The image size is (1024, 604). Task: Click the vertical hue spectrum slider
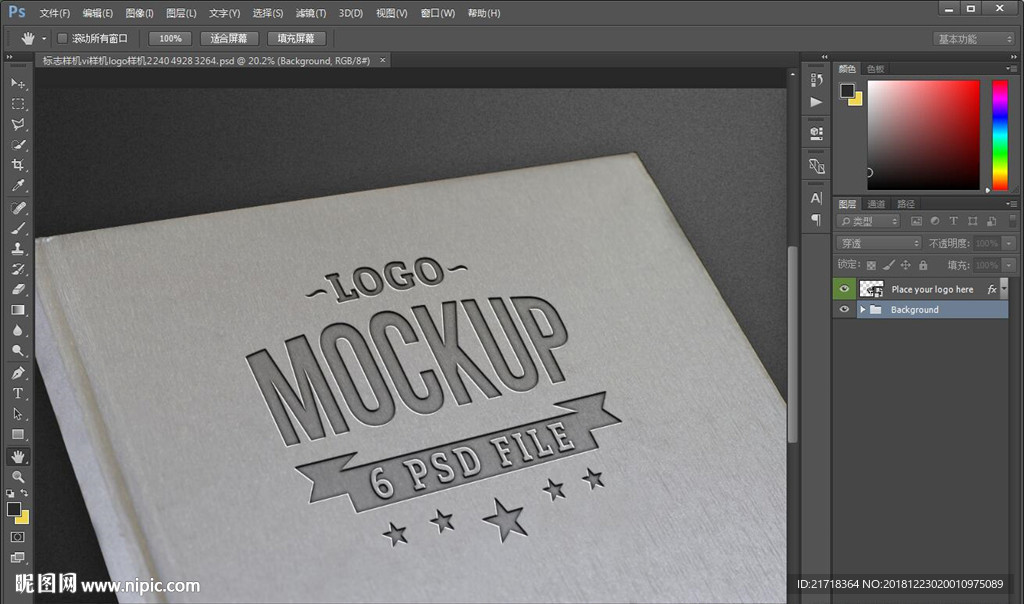tap(999, 134)
